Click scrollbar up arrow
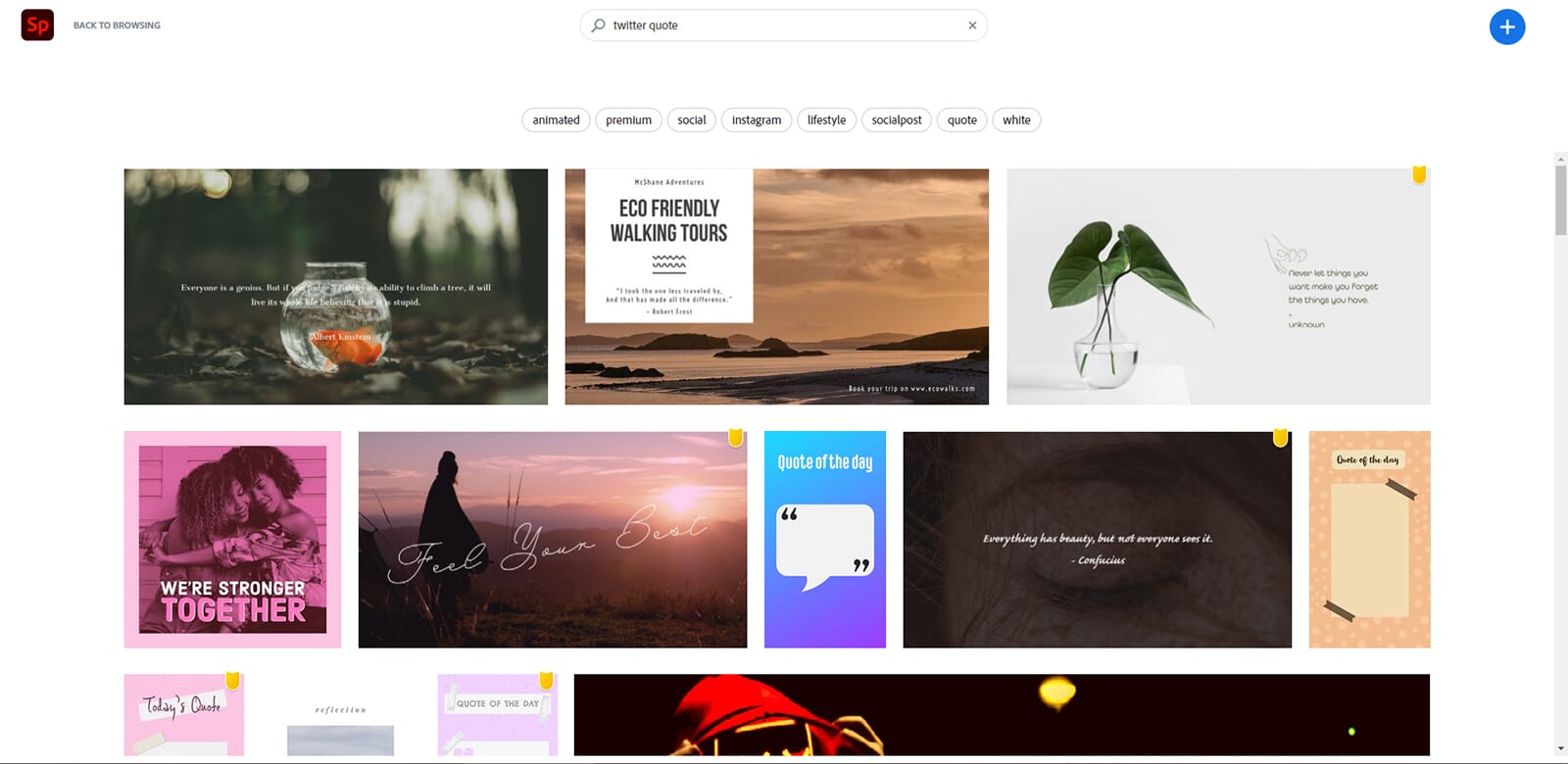 coord(1561,159)
